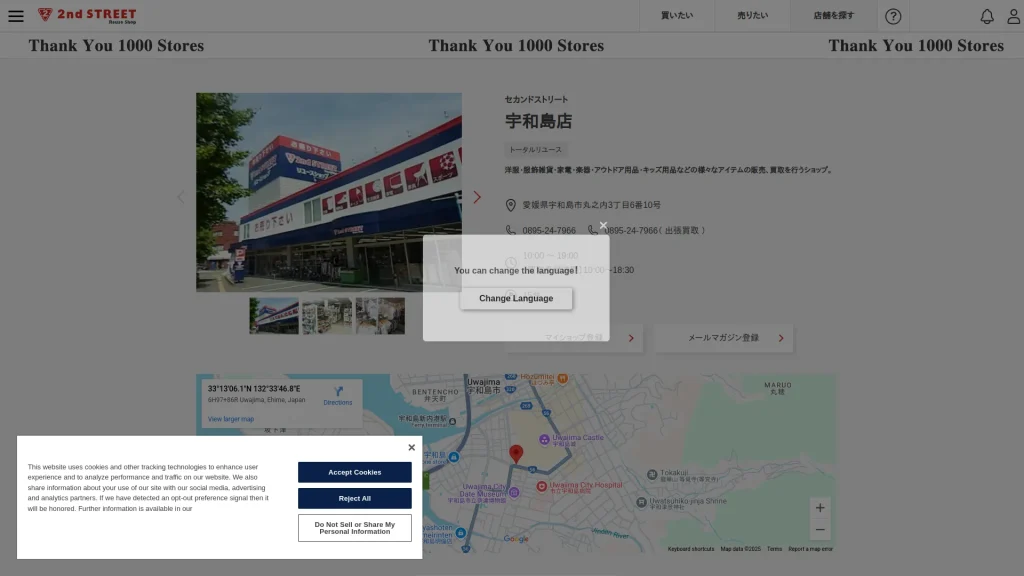The height and width of the screenshot is (576, 1024).
Task: Open map Terms link
Action: [x=774, y=549]
